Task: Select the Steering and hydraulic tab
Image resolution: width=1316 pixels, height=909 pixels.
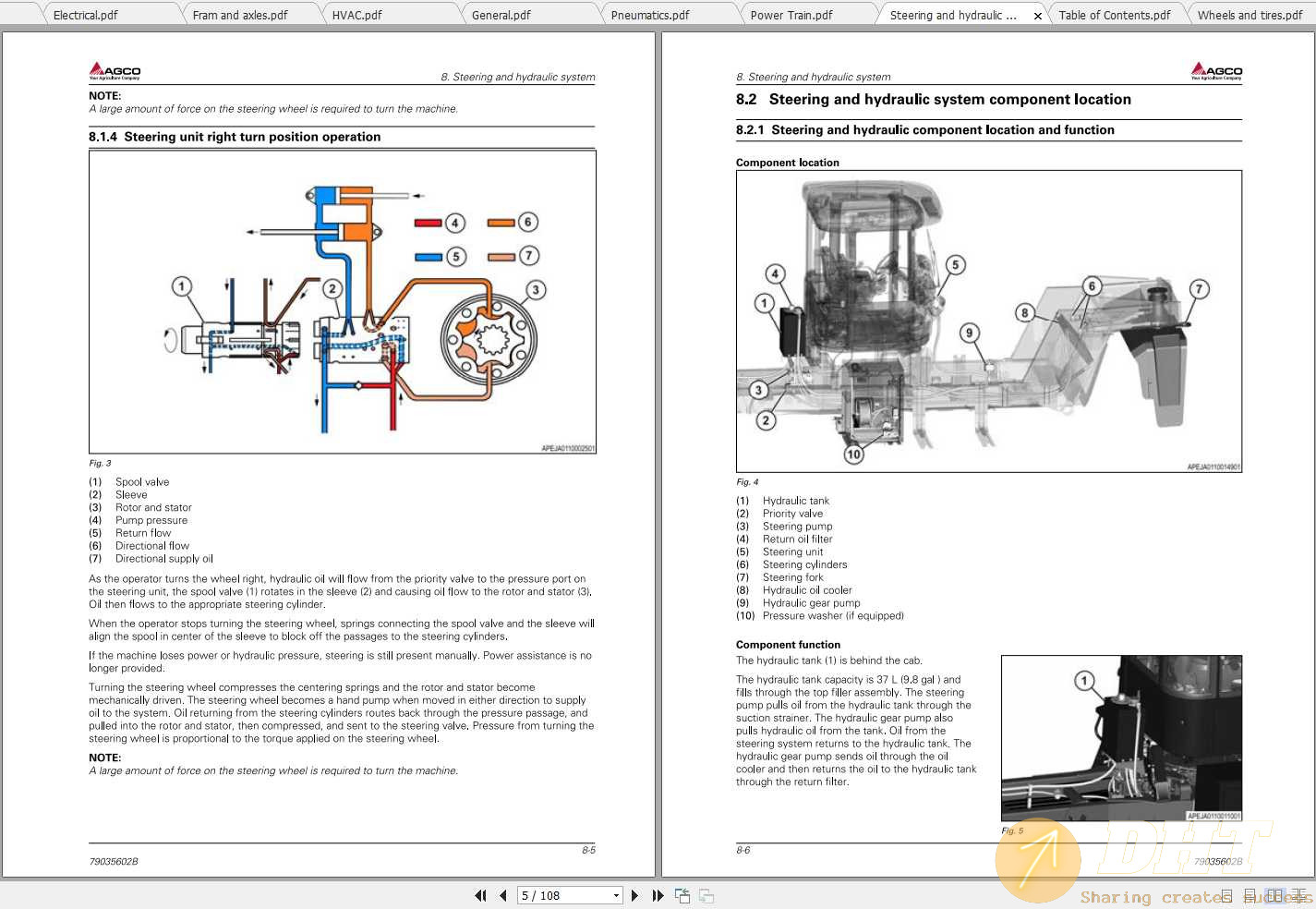Action: tap(953, 15)
